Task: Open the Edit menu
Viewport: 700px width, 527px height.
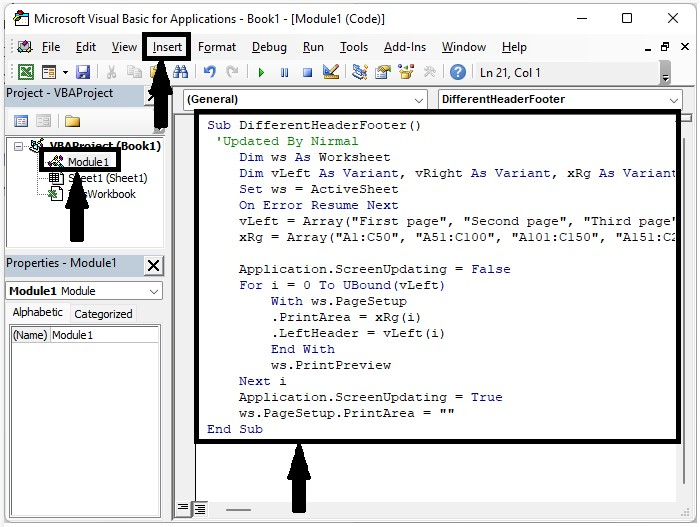Action: coord(86,47)
